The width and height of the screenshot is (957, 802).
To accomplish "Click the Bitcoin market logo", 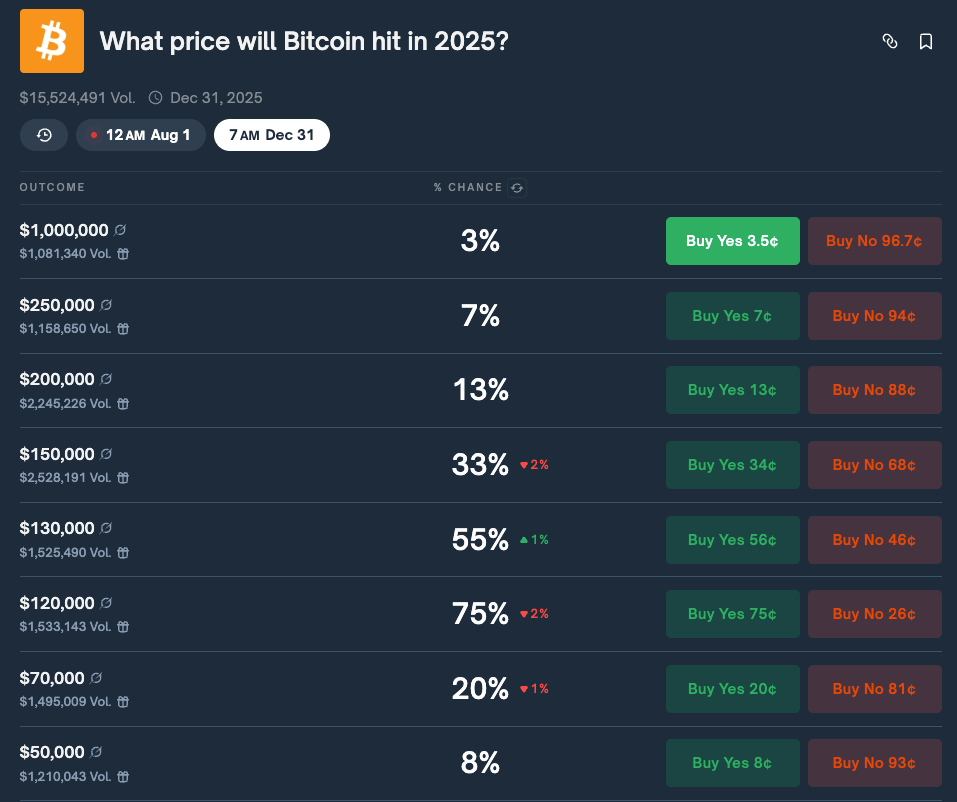I will [x=51, y=41].
